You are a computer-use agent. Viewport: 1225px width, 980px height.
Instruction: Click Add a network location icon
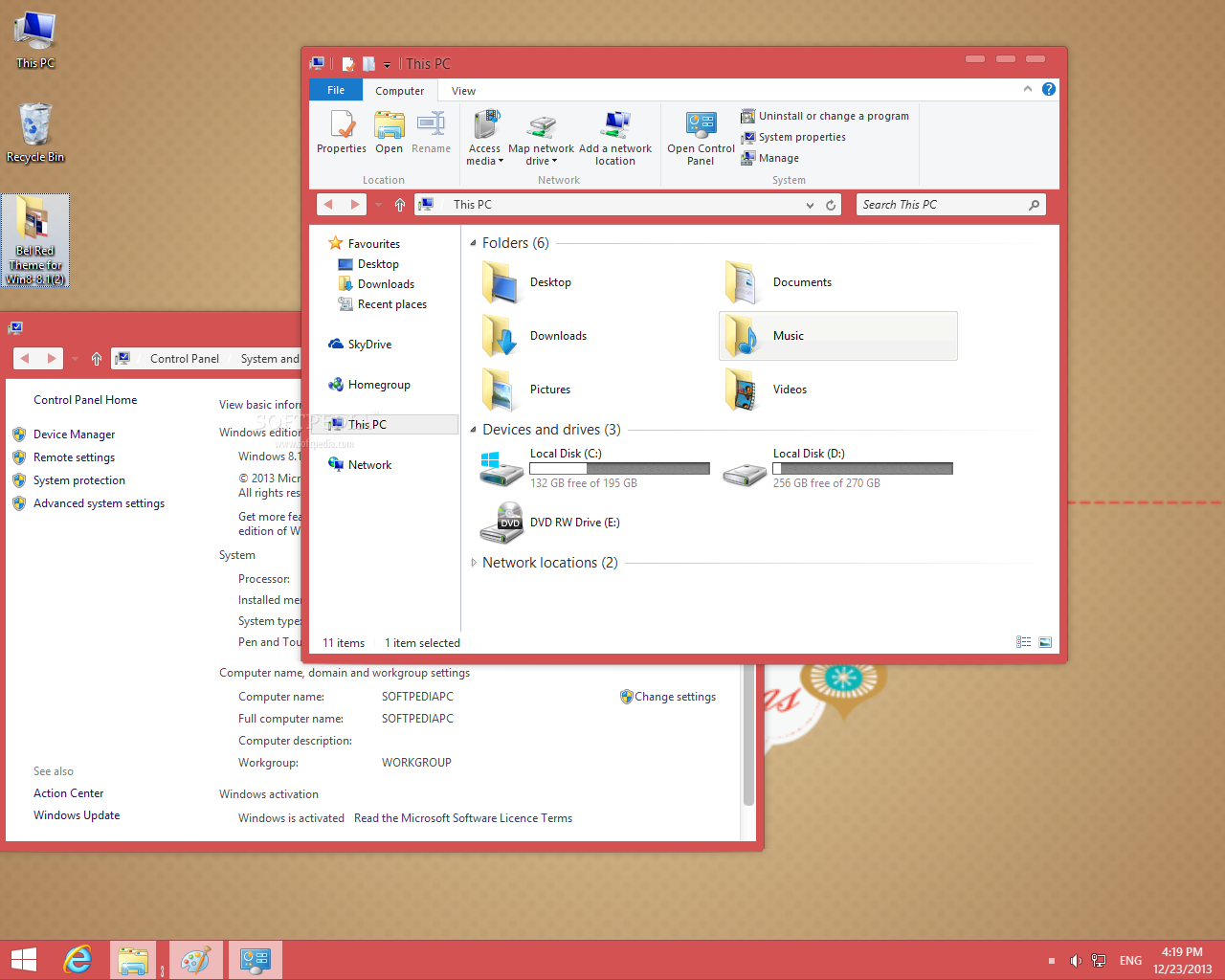615,138
